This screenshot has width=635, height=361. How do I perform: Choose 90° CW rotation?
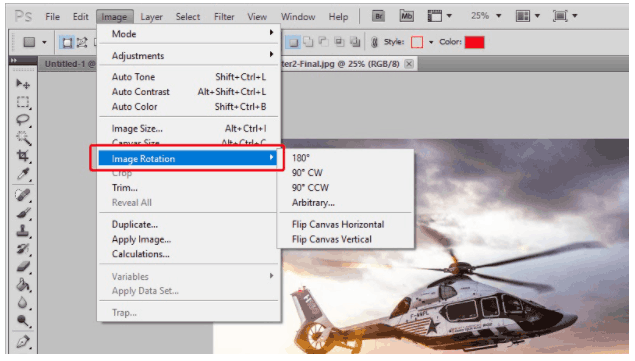pyautogui.click(x=307, y=173)
